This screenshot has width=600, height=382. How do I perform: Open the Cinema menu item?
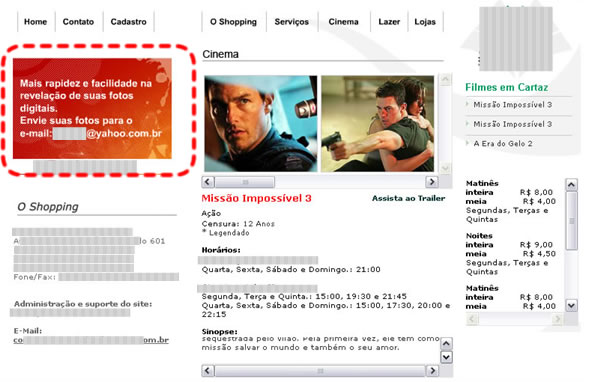click(343, 22)
